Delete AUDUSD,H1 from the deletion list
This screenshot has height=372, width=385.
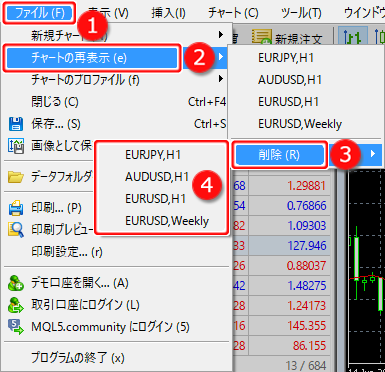click(157, 177)
